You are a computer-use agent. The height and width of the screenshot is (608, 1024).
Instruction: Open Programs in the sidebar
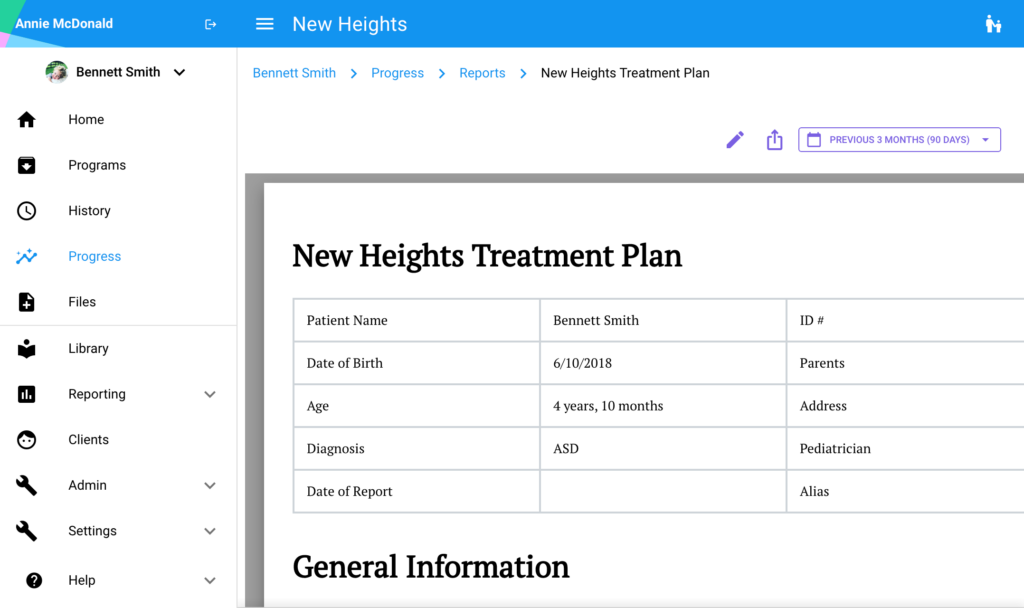[97, 166]
